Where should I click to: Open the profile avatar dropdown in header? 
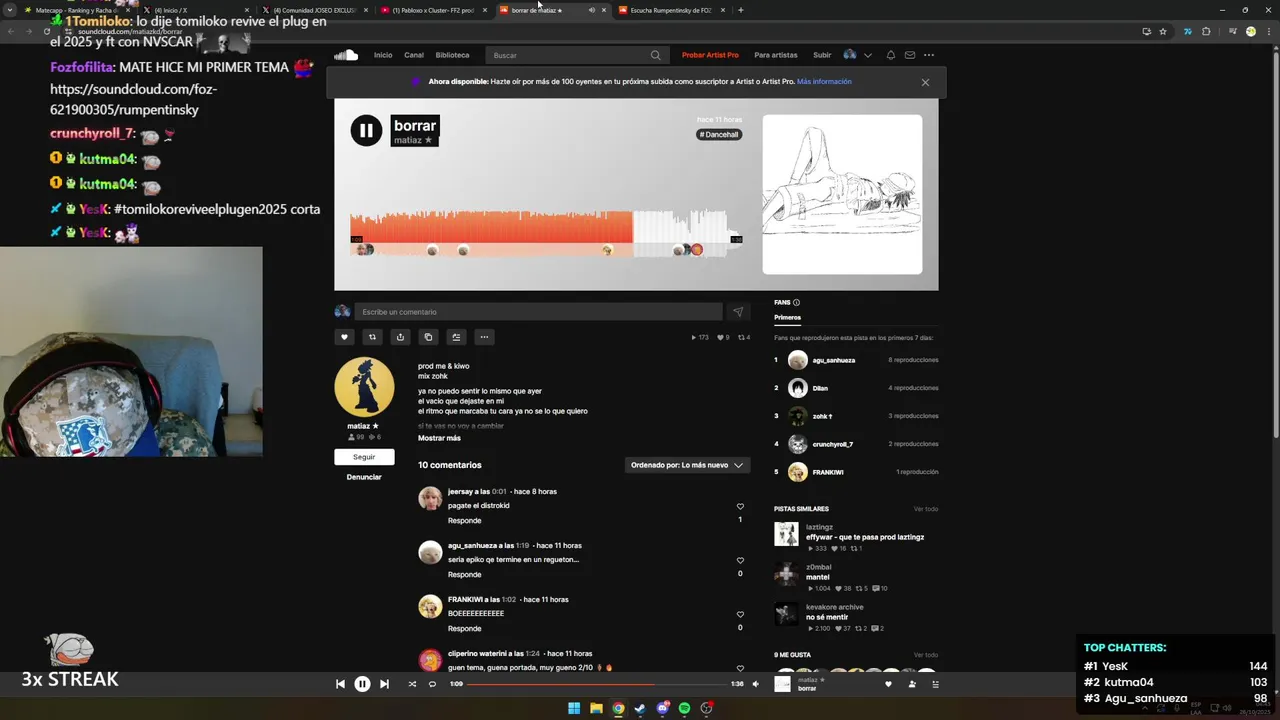click(857, 55)
